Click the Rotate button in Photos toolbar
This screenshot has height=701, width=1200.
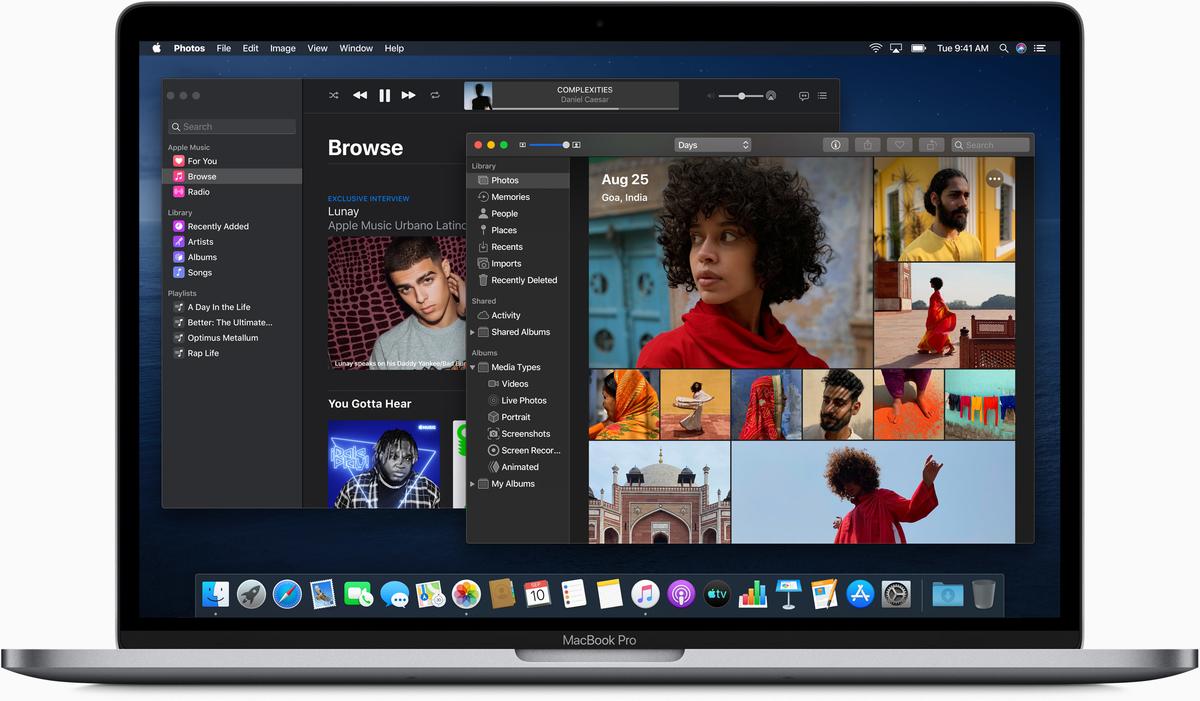(931, 145)
